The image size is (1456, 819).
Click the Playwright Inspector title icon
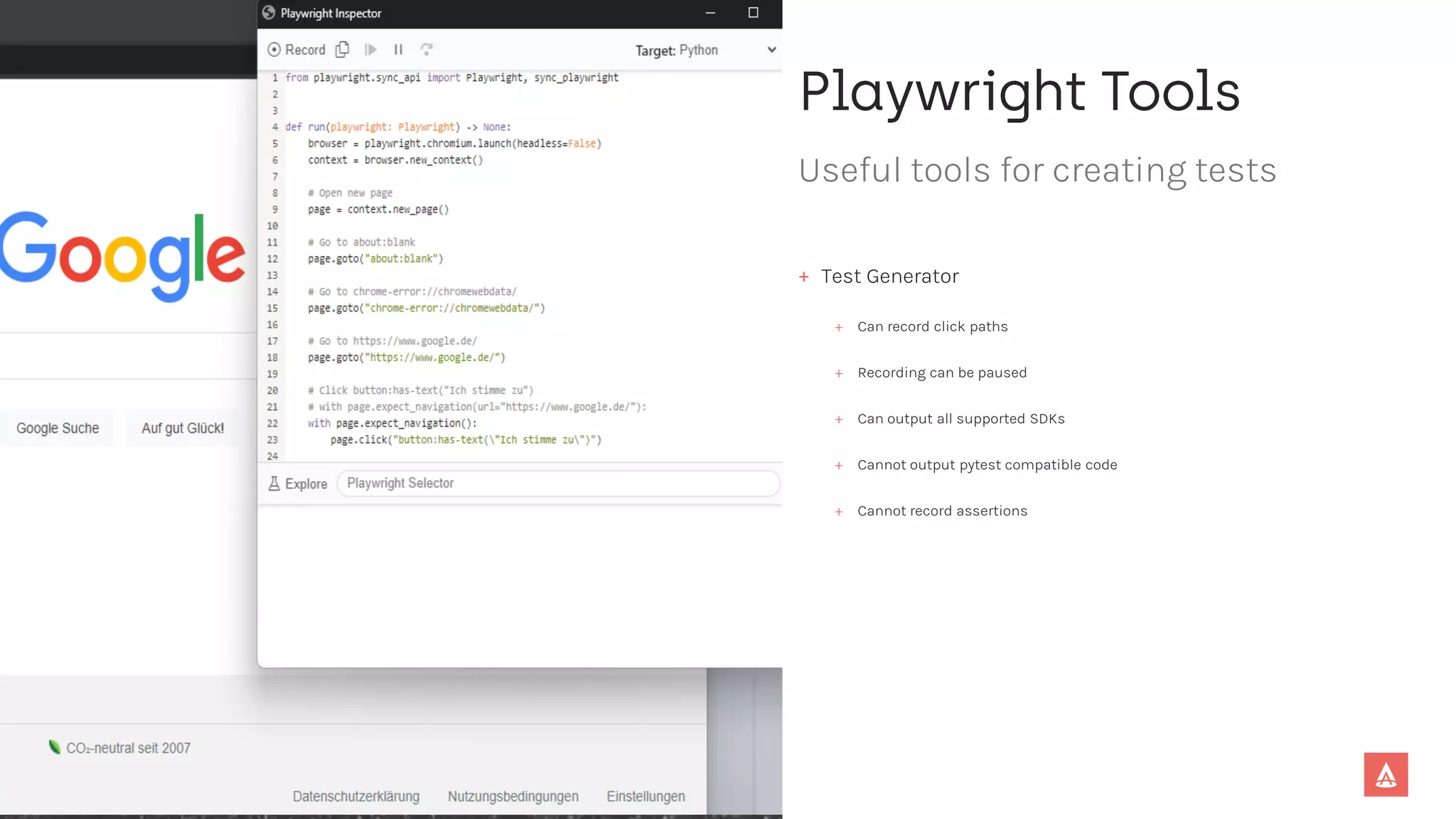(268, 13)
